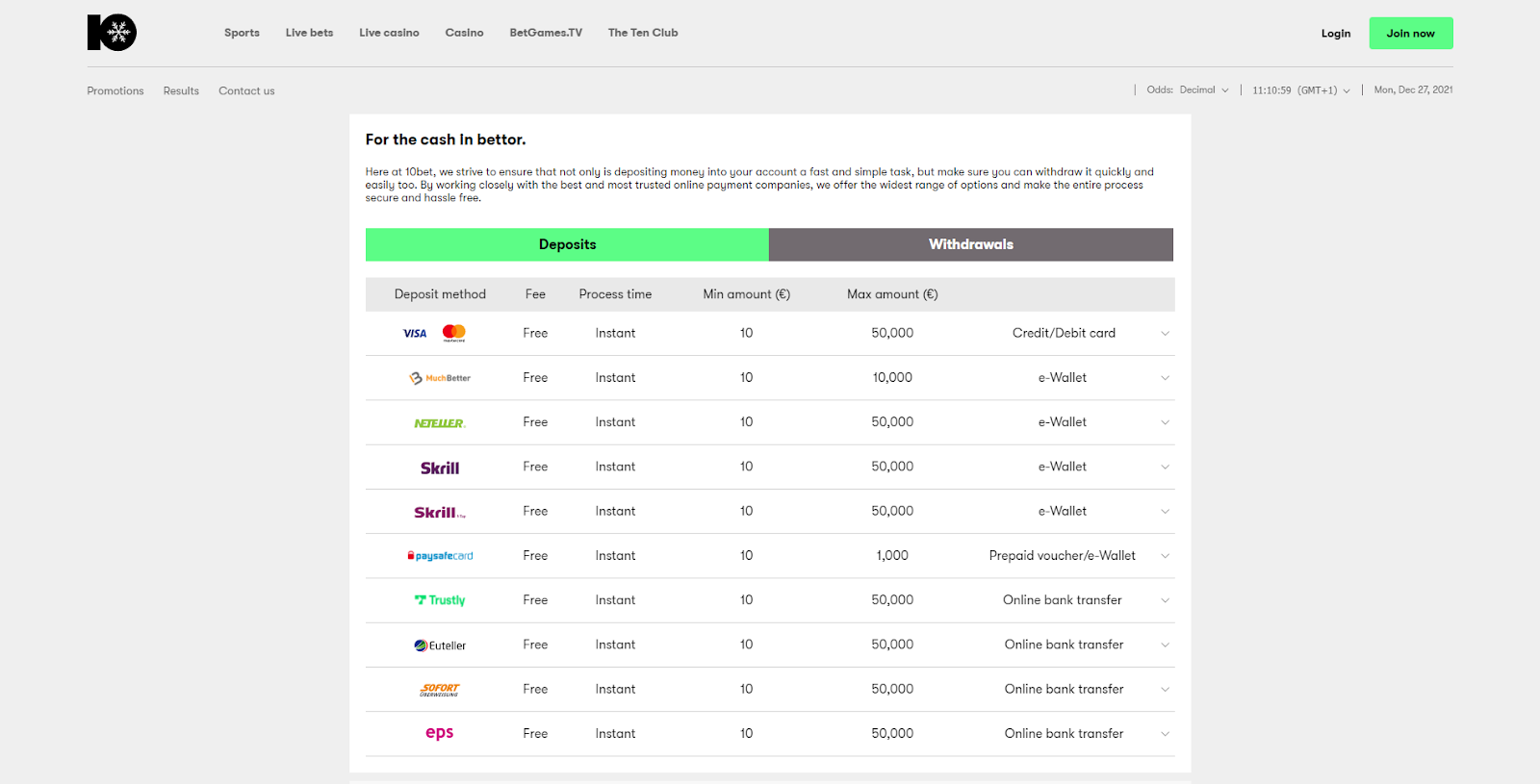
Task: Expand the Sofort row chevron
Action: pyautogui.click(x=1165, y=689)
